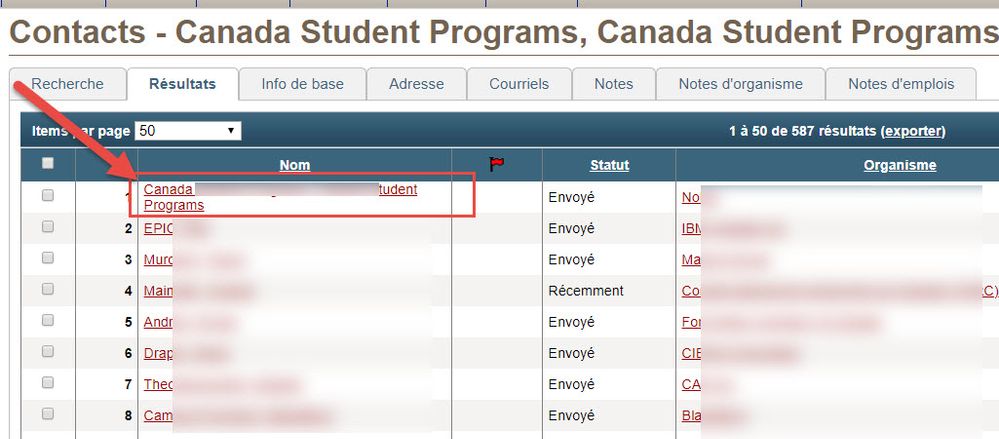Click the Récemment status in row 4
Image resolution: width=999 pixels, height=439 pixels.
[x=586, y=291]
